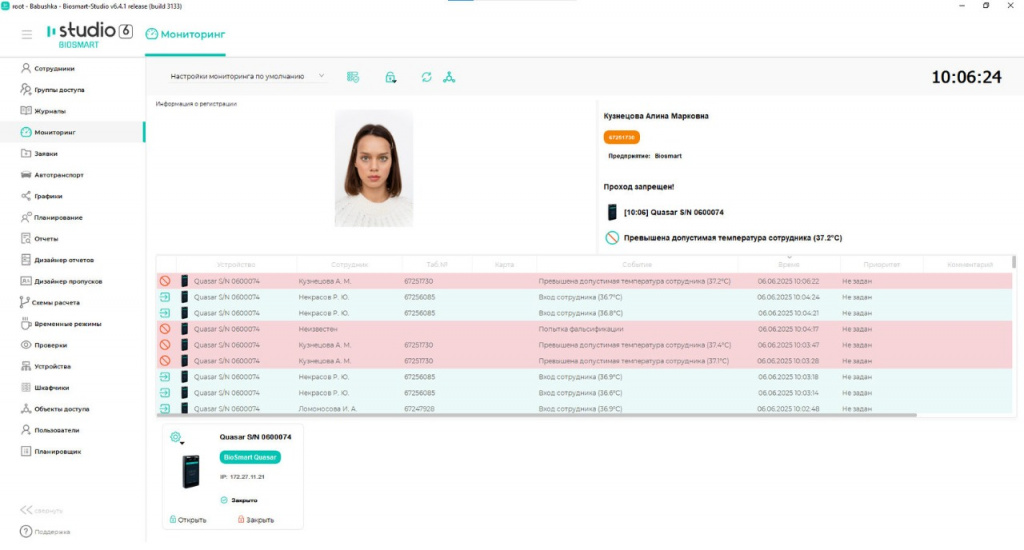This screenshot has height=550, width=1024.
Task: Open the hamburger menu icon
Action: tap(27, 34)
